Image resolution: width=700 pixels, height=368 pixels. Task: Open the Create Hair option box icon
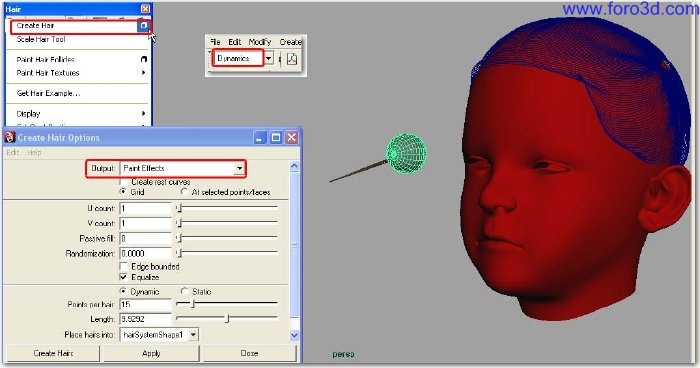point(143,26)
